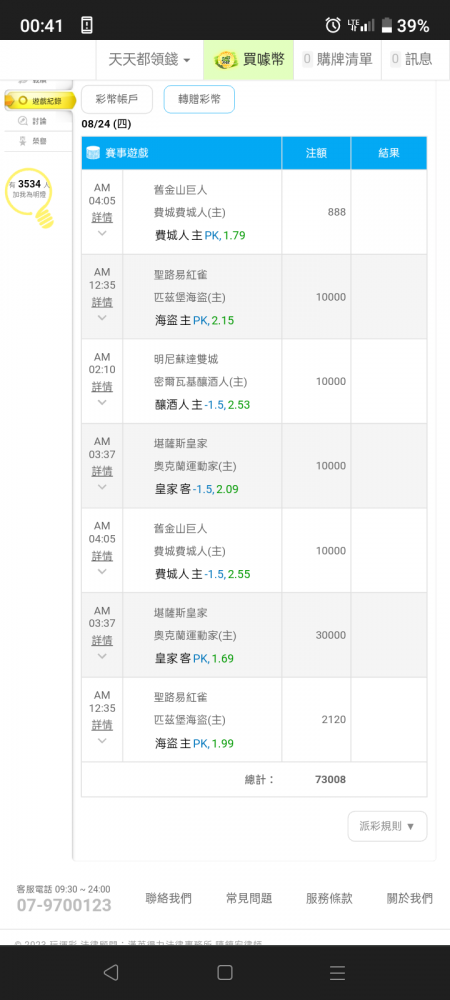This screenshot has width=450, height=1000.
Task: Open the 聯絡我們 footer link
Action: 168,899
